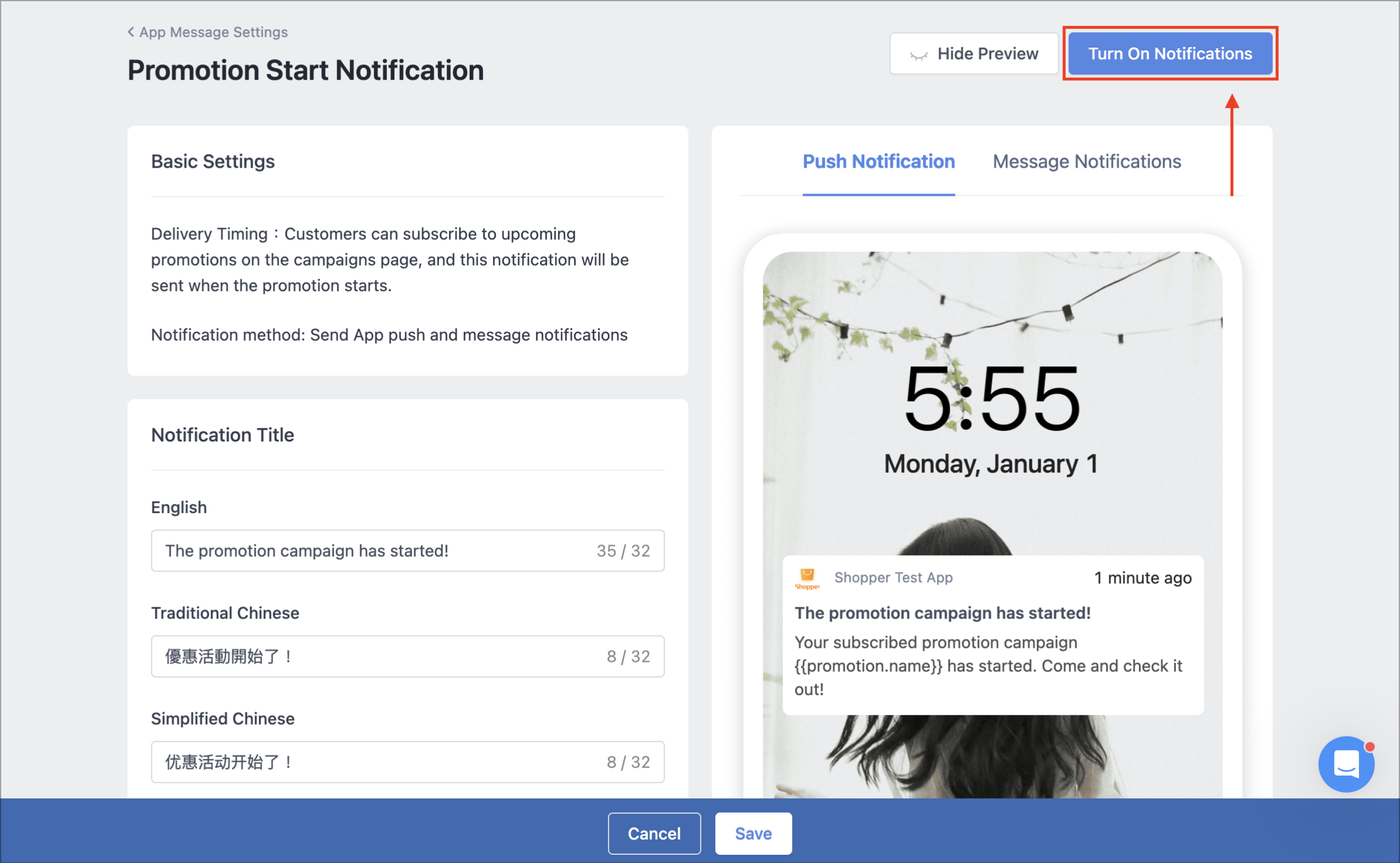Image resolution: width=1400 pixels, height=863 pixels.
Task: Click the Notification Title heading
Action: click(x=222, y=435)
